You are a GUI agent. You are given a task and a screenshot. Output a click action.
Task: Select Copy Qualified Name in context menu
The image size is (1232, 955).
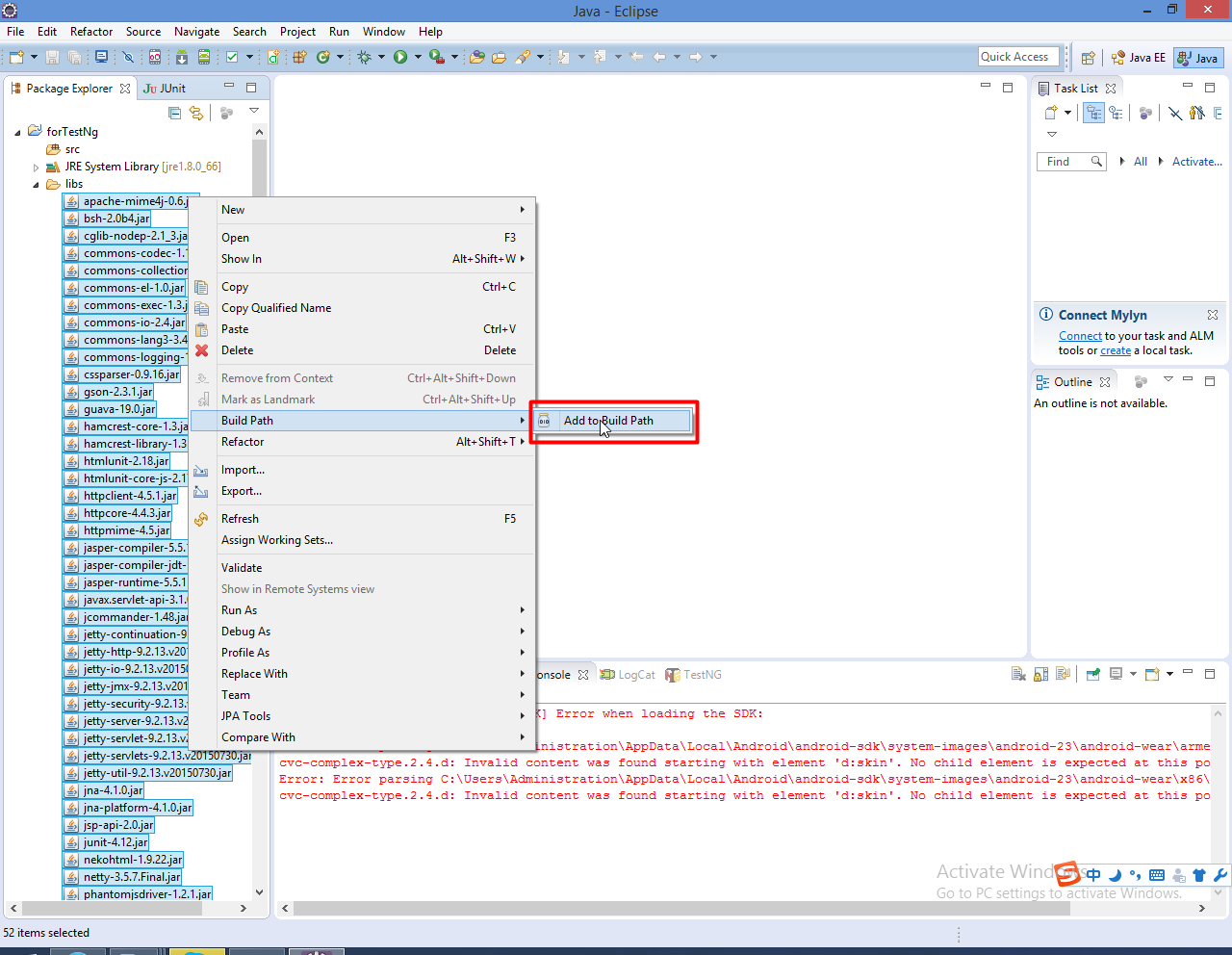(x=362, y=308)
